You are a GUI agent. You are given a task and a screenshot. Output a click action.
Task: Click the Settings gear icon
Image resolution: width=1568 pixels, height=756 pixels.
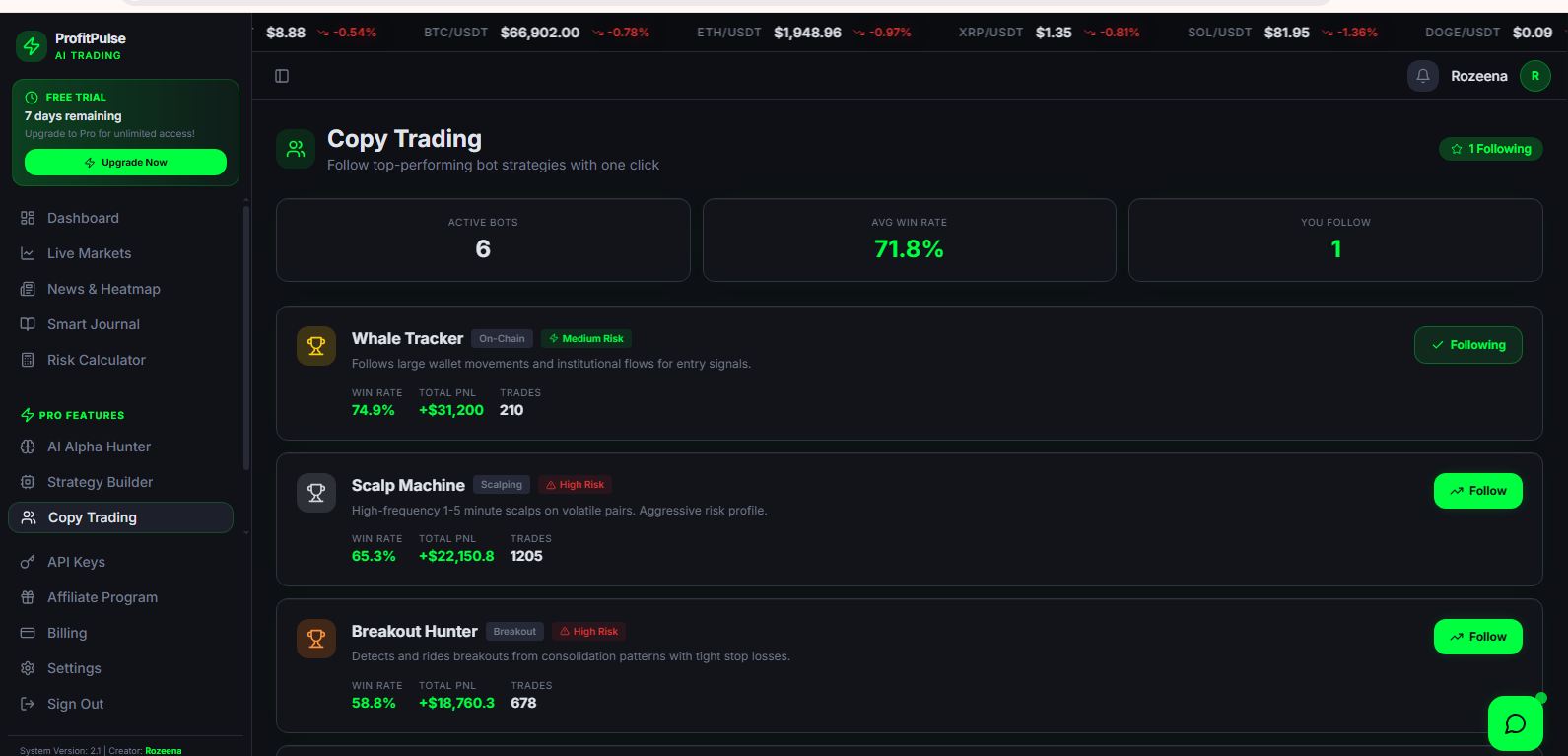[x=28, y=668]
